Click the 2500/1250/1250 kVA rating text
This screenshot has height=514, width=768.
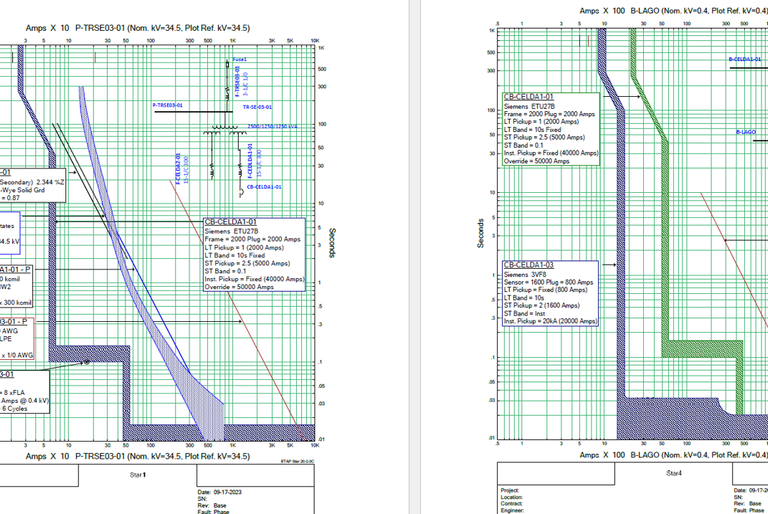272,126
